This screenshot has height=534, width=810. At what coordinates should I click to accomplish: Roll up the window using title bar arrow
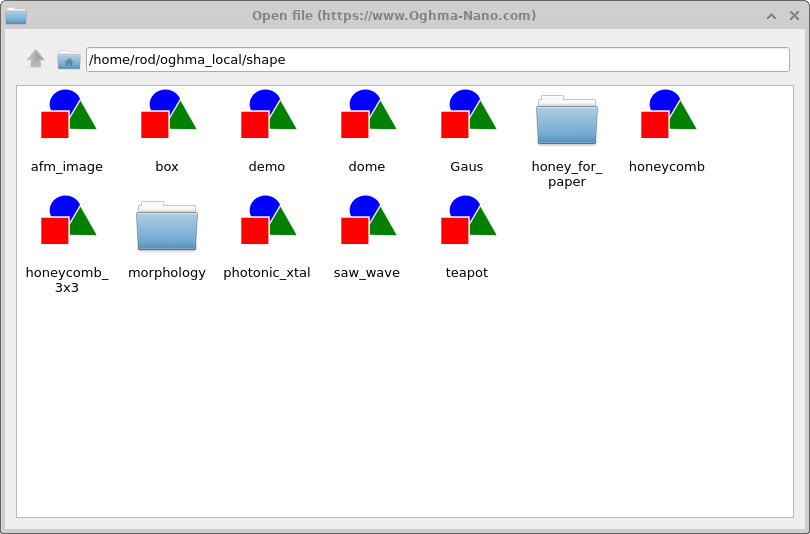pyautogui.click(x=771, y=16)
